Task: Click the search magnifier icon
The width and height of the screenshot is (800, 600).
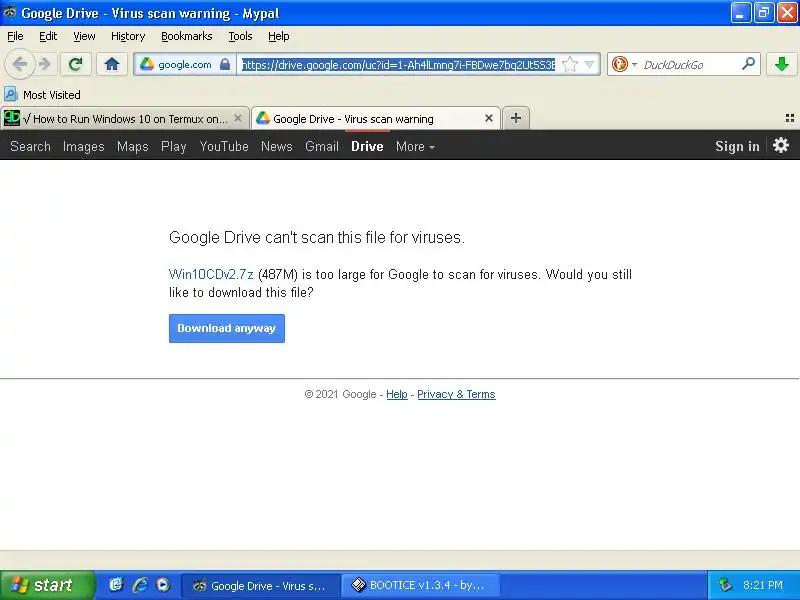Action: (748, 64)
